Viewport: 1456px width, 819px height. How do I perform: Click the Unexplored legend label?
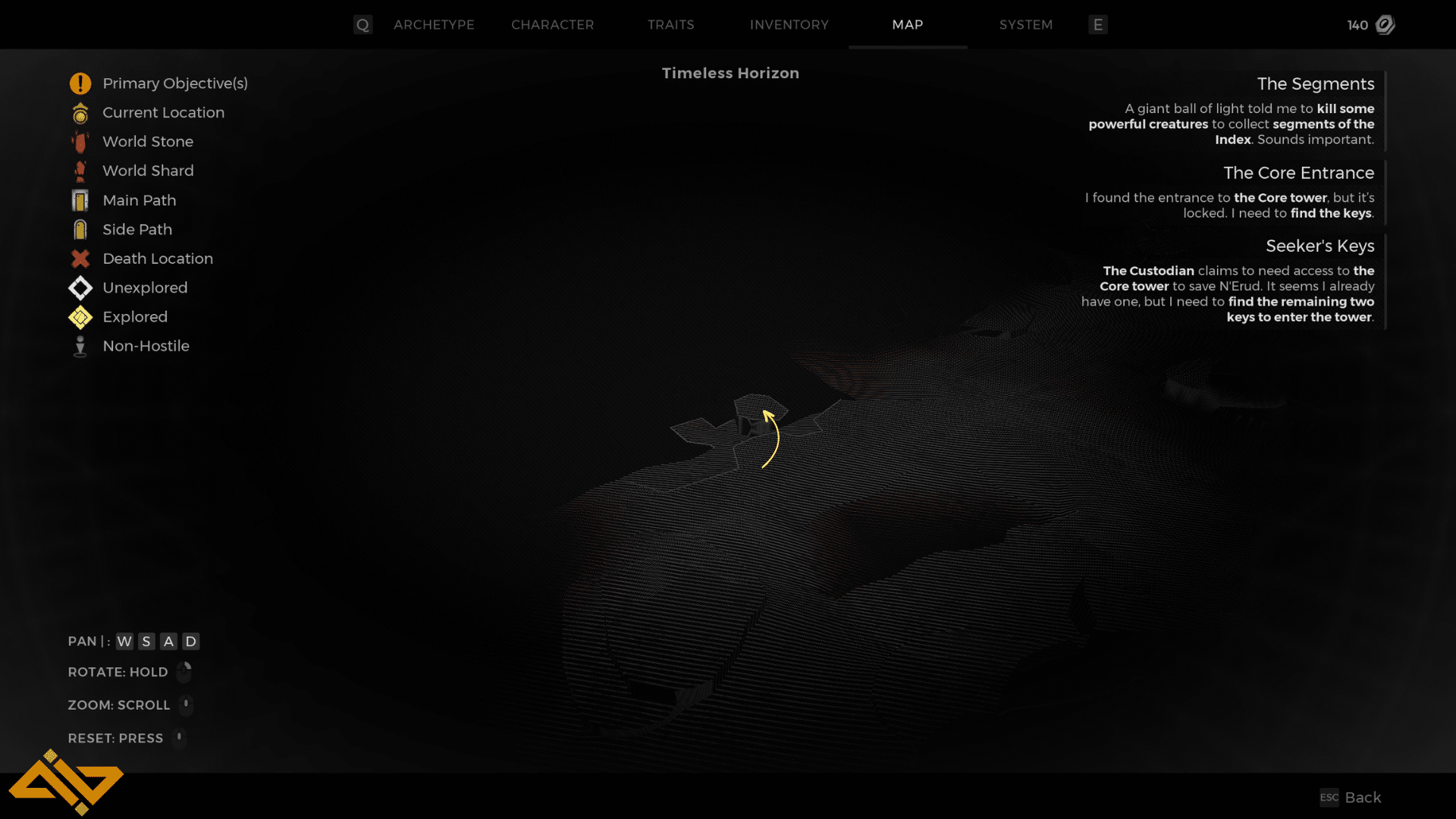(x=145, y=287)
